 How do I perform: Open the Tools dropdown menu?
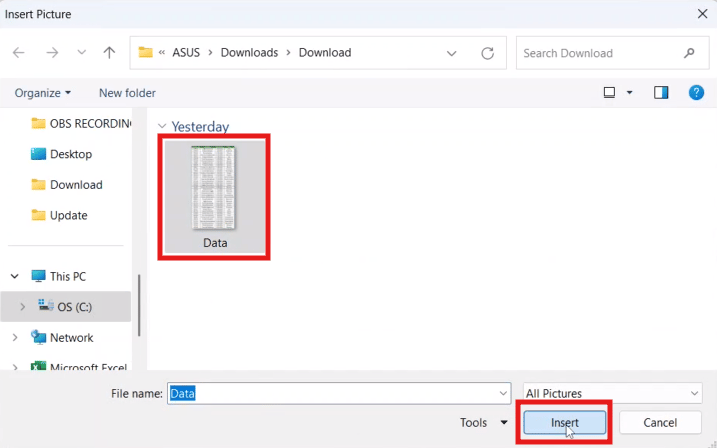(x=484, y=422)
